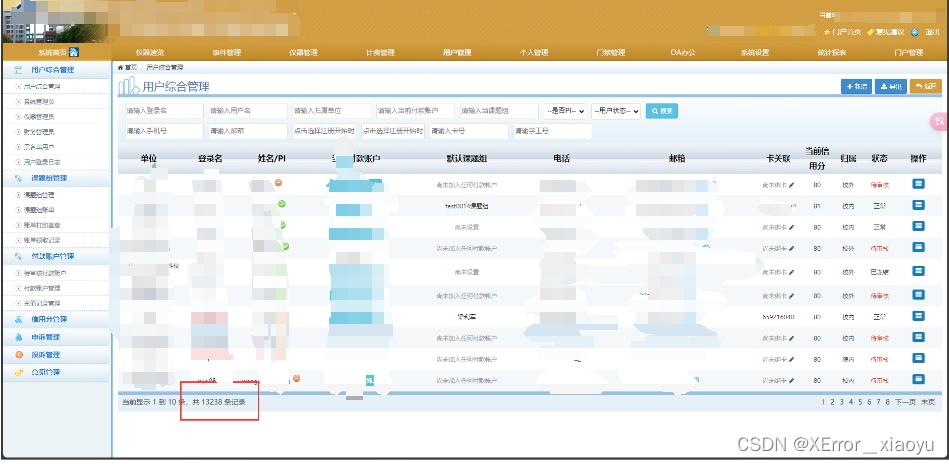Go to page 8 in pagination
Image resolution: width=949 pixels, height=464 pixels.
point(887,402)
